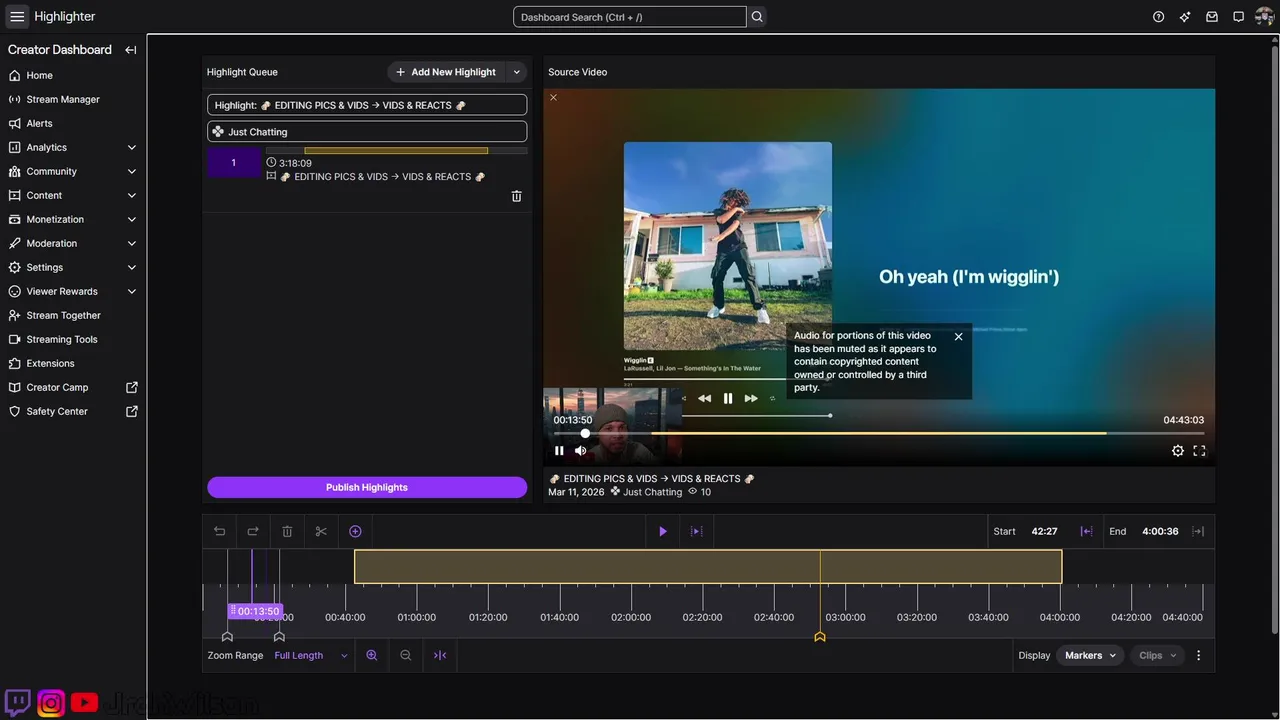Viewport: 1280px width, 720px height.
Task: Open the Add New Highlight dropdown arrow
Action: 517,72
